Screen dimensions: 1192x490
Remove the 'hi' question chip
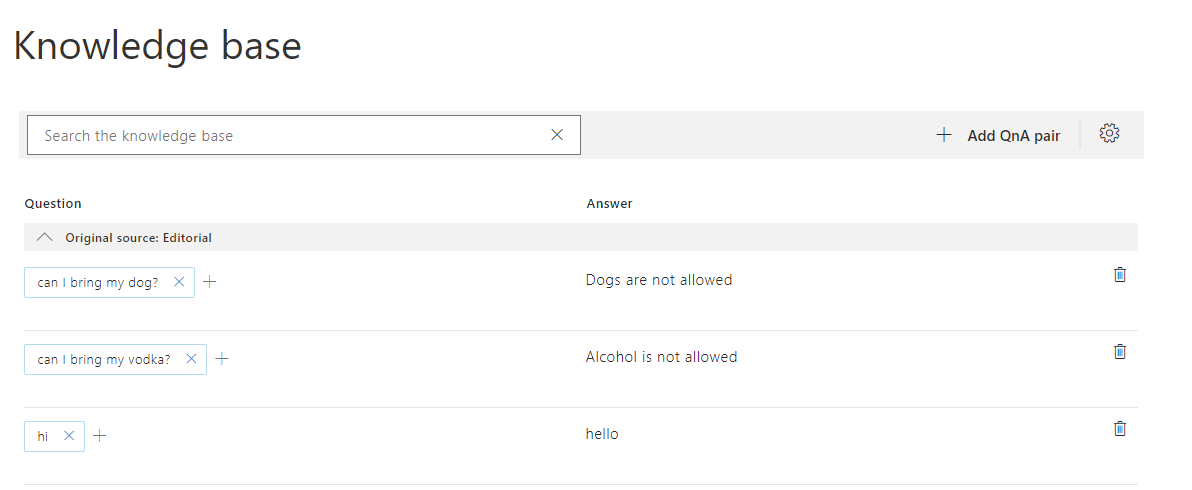(x=69, y=436)
